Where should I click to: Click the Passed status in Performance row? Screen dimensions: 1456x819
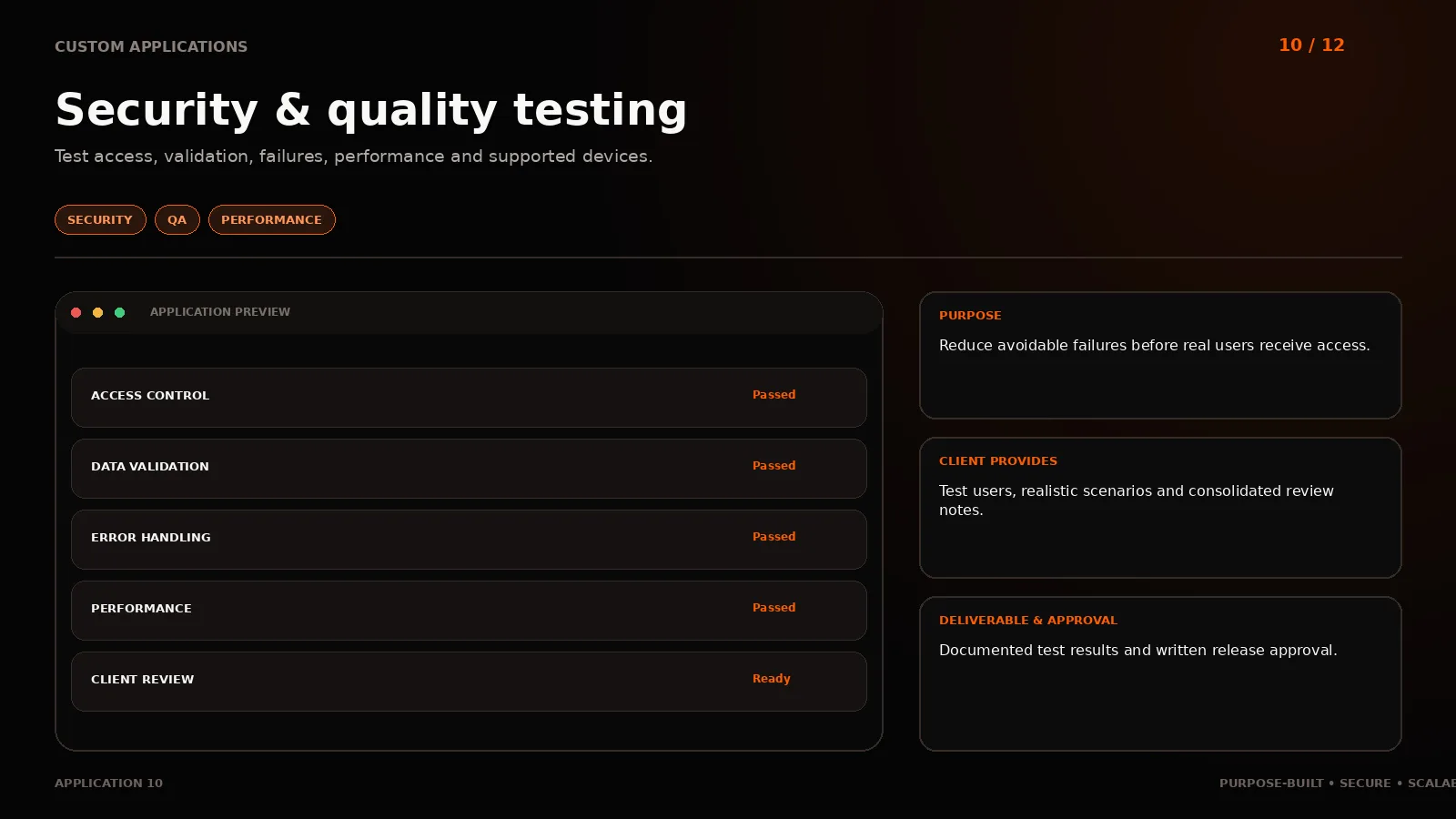tap(774, 607)
